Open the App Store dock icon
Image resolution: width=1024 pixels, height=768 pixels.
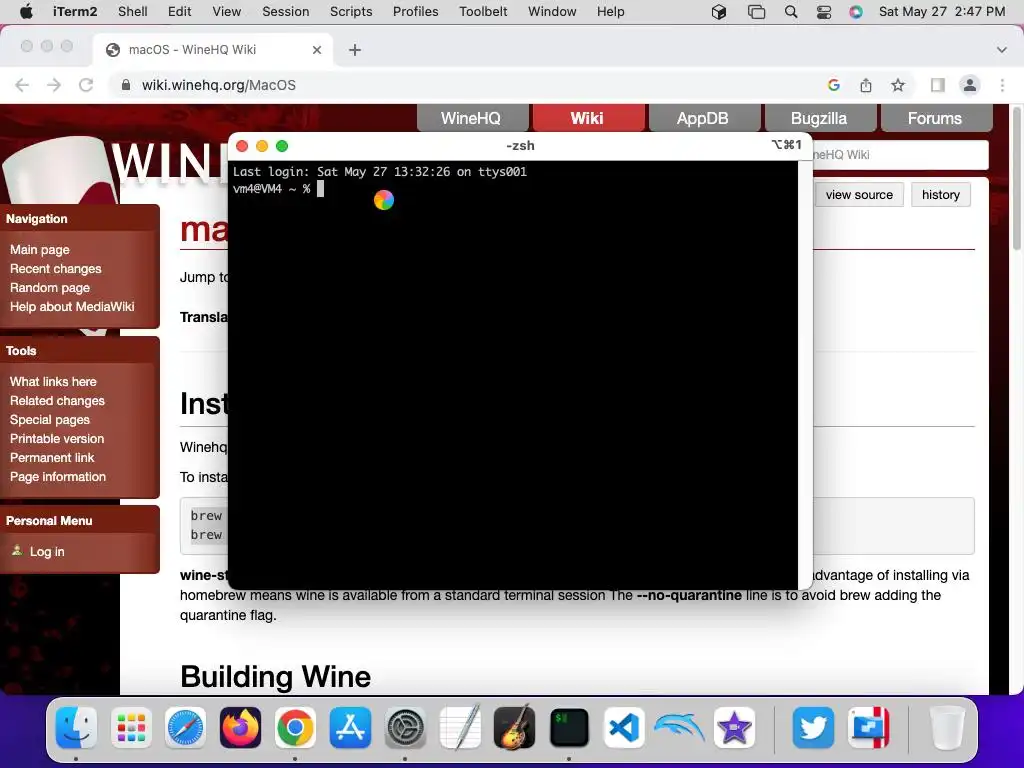350,727
